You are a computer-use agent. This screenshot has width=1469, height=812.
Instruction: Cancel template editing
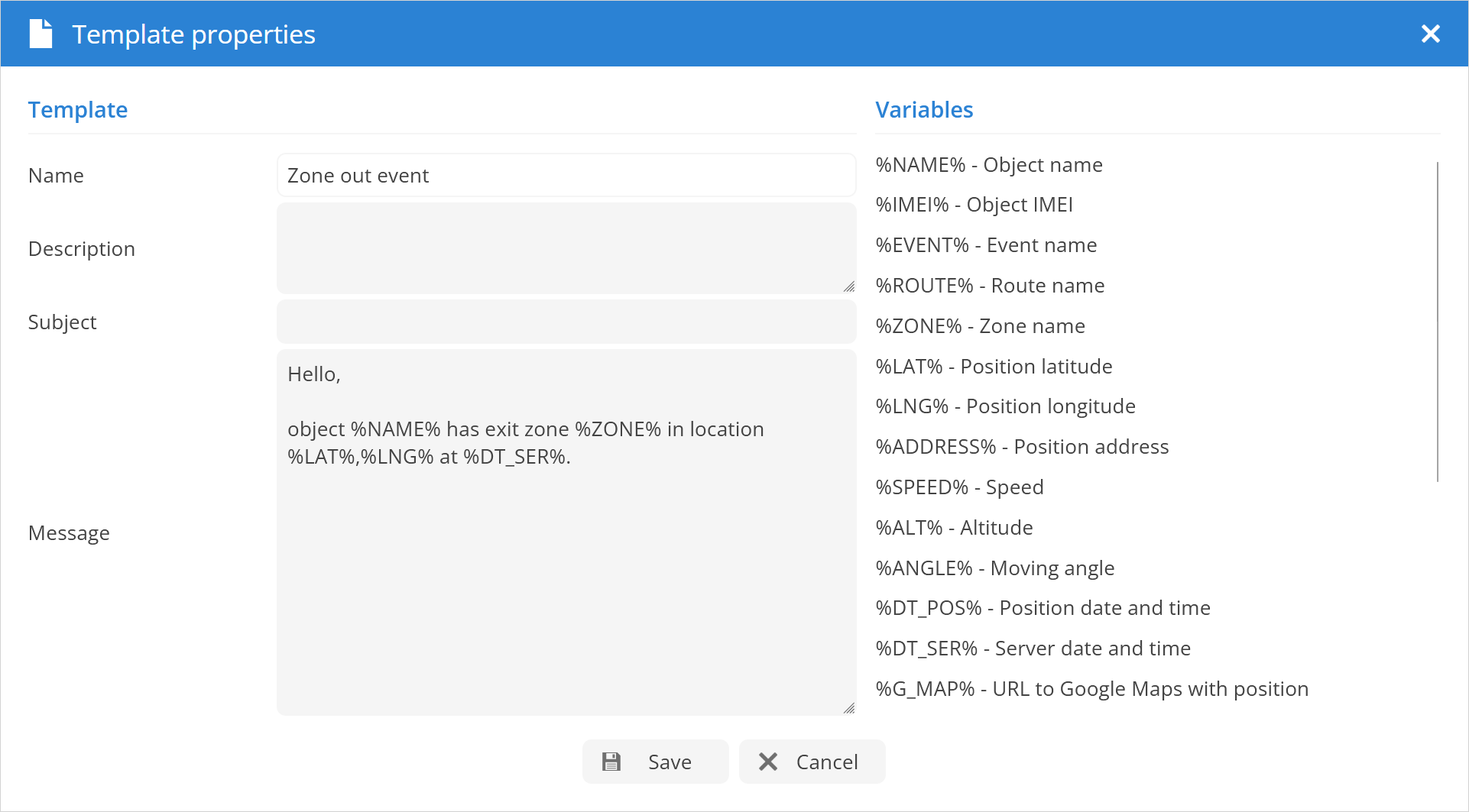click(x=812, y=762)
